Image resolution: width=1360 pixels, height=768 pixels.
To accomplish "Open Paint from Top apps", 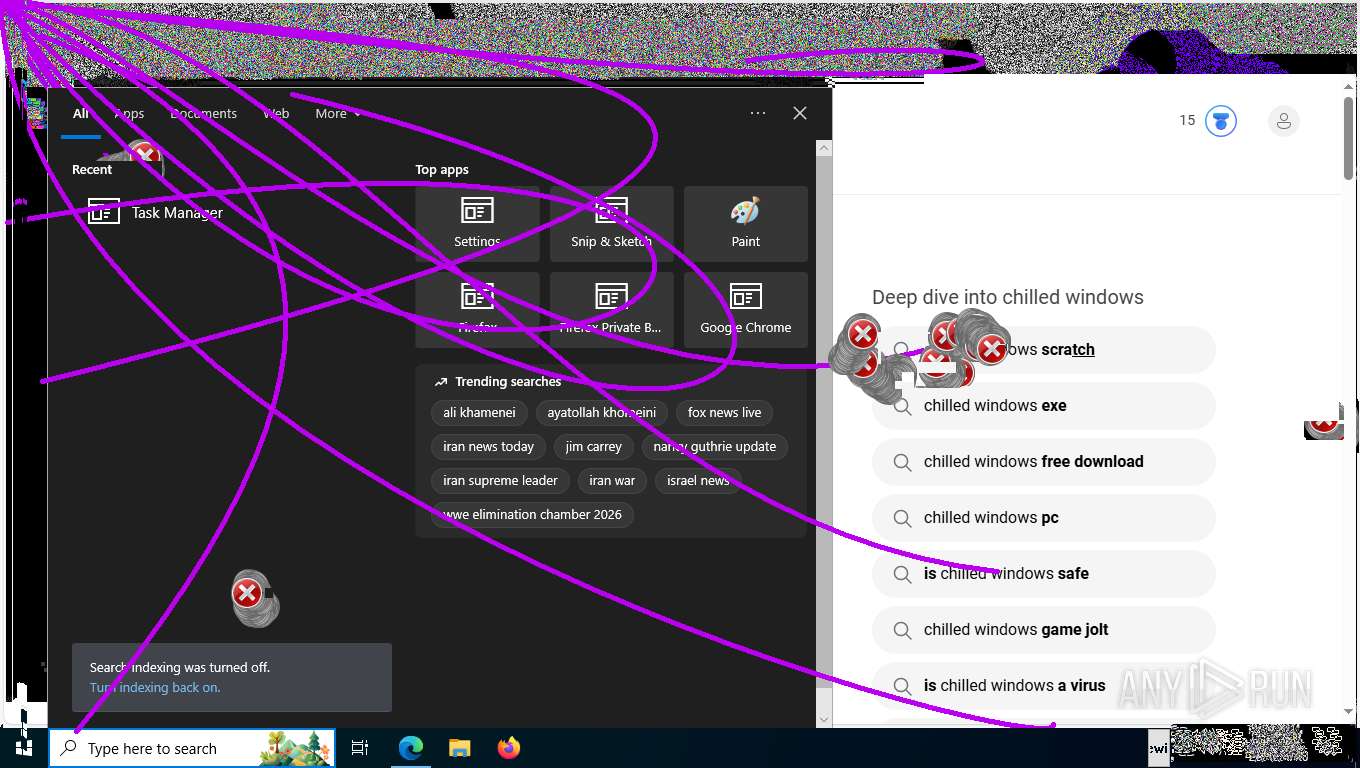I will (745, 223).
